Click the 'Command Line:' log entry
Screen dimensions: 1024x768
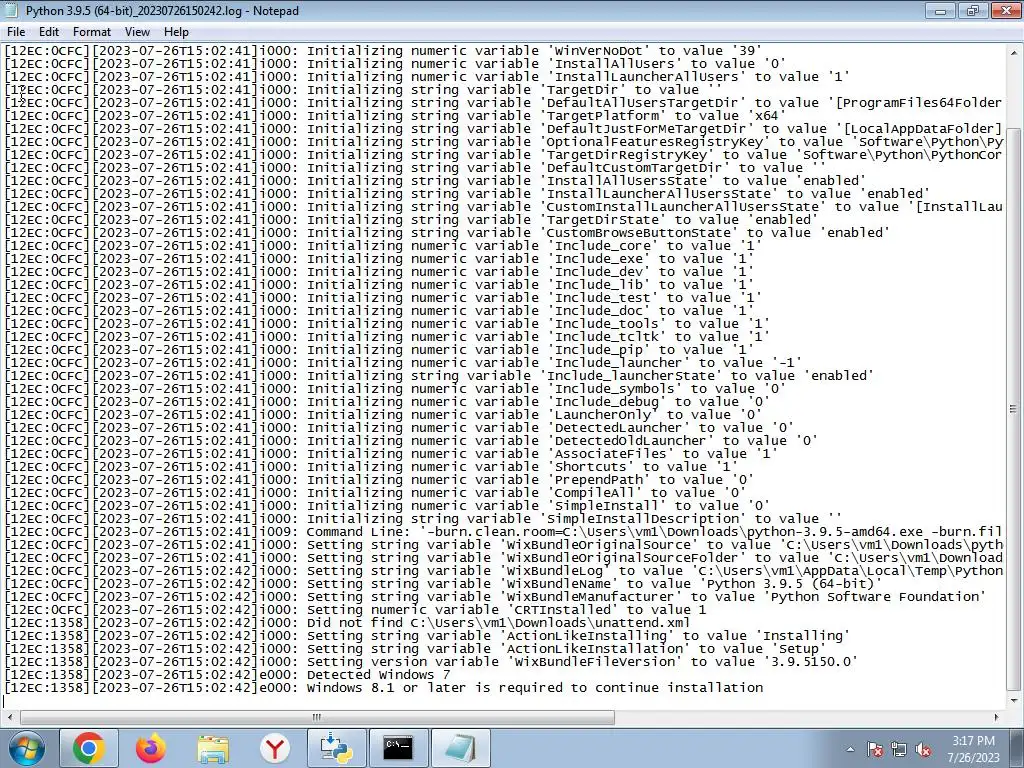click(504, 532)
